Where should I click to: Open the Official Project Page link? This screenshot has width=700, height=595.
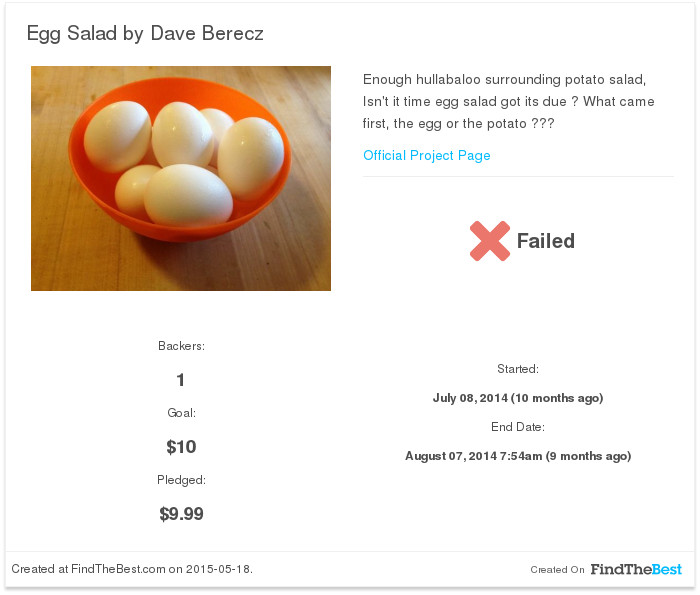(x=426, y=155)
